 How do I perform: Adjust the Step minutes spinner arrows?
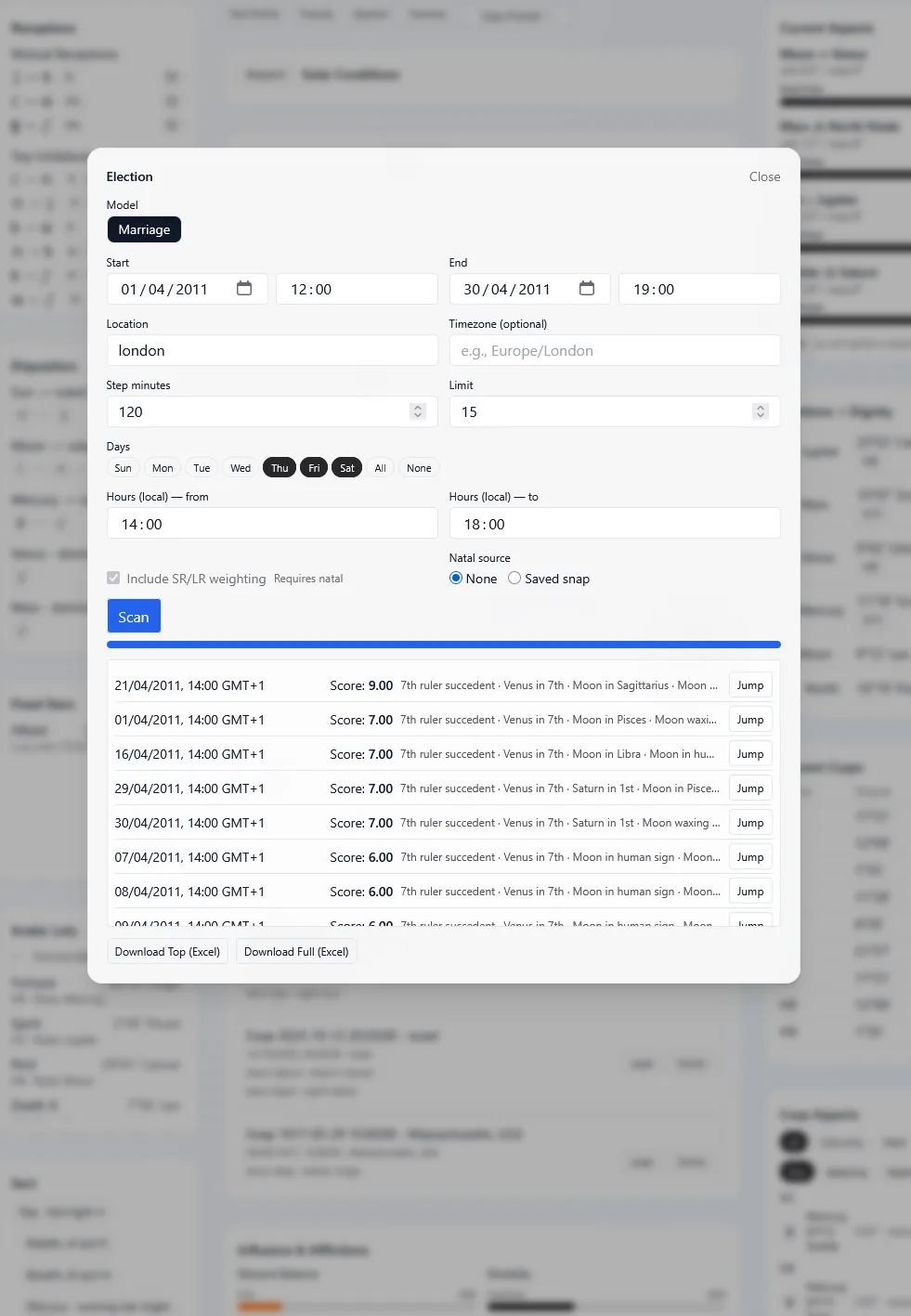pos(418,411)
